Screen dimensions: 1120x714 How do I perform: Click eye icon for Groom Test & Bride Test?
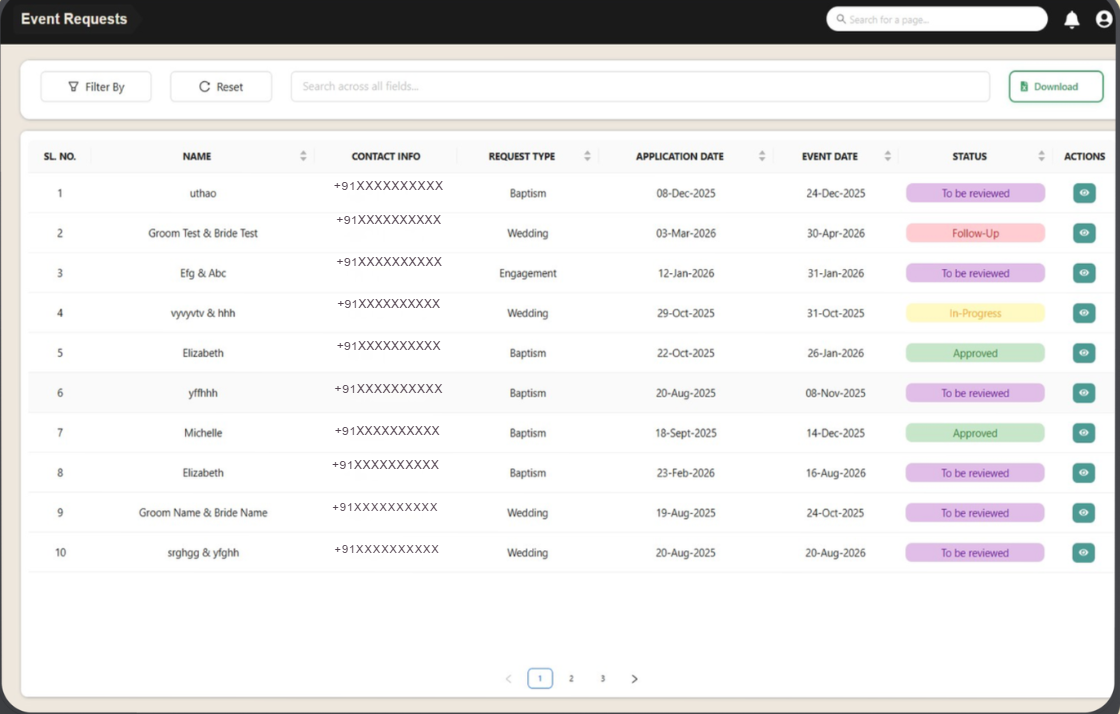click(1084, 233)
